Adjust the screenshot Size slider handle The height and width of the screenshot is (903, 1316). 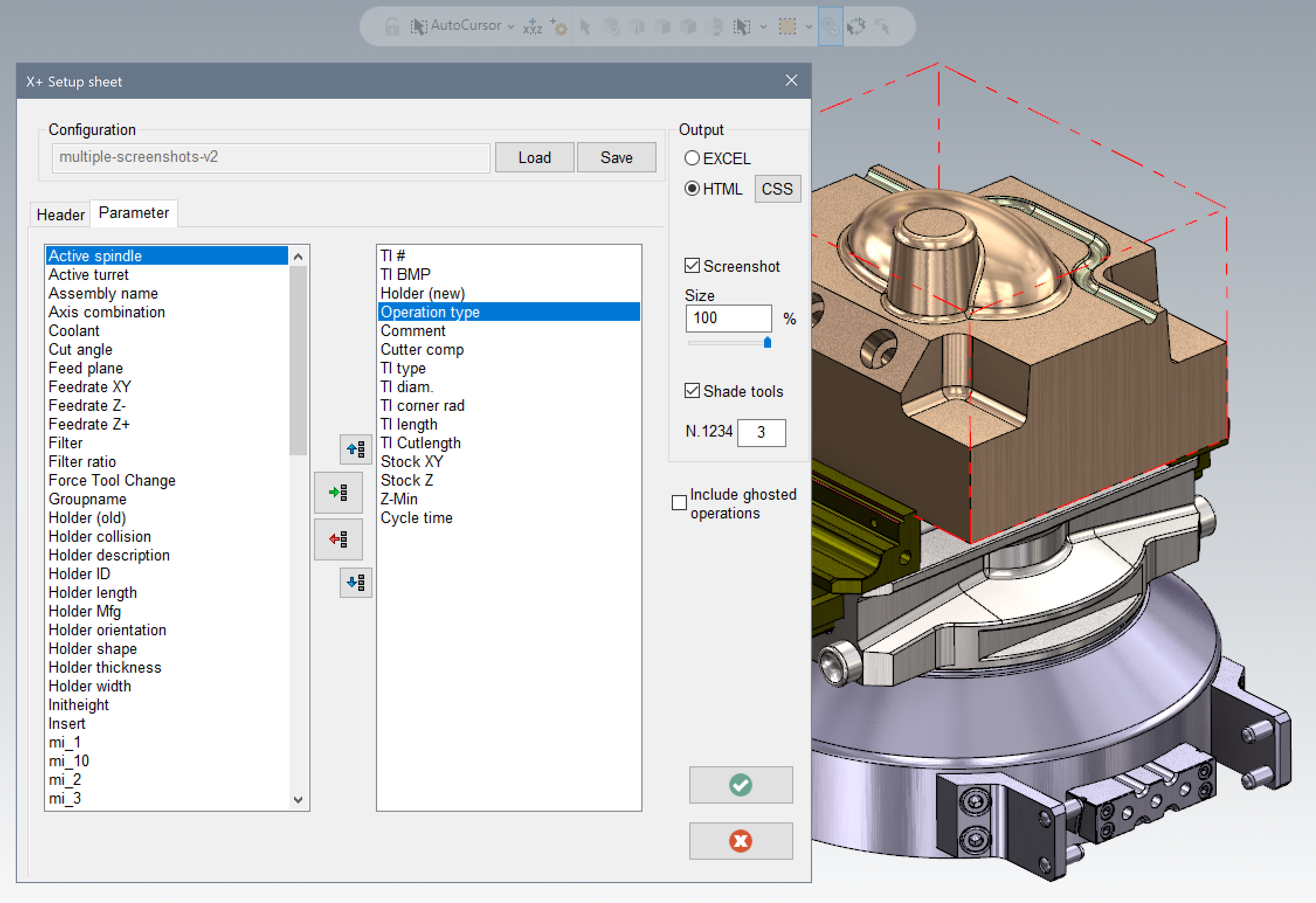[x=768, y=342]
